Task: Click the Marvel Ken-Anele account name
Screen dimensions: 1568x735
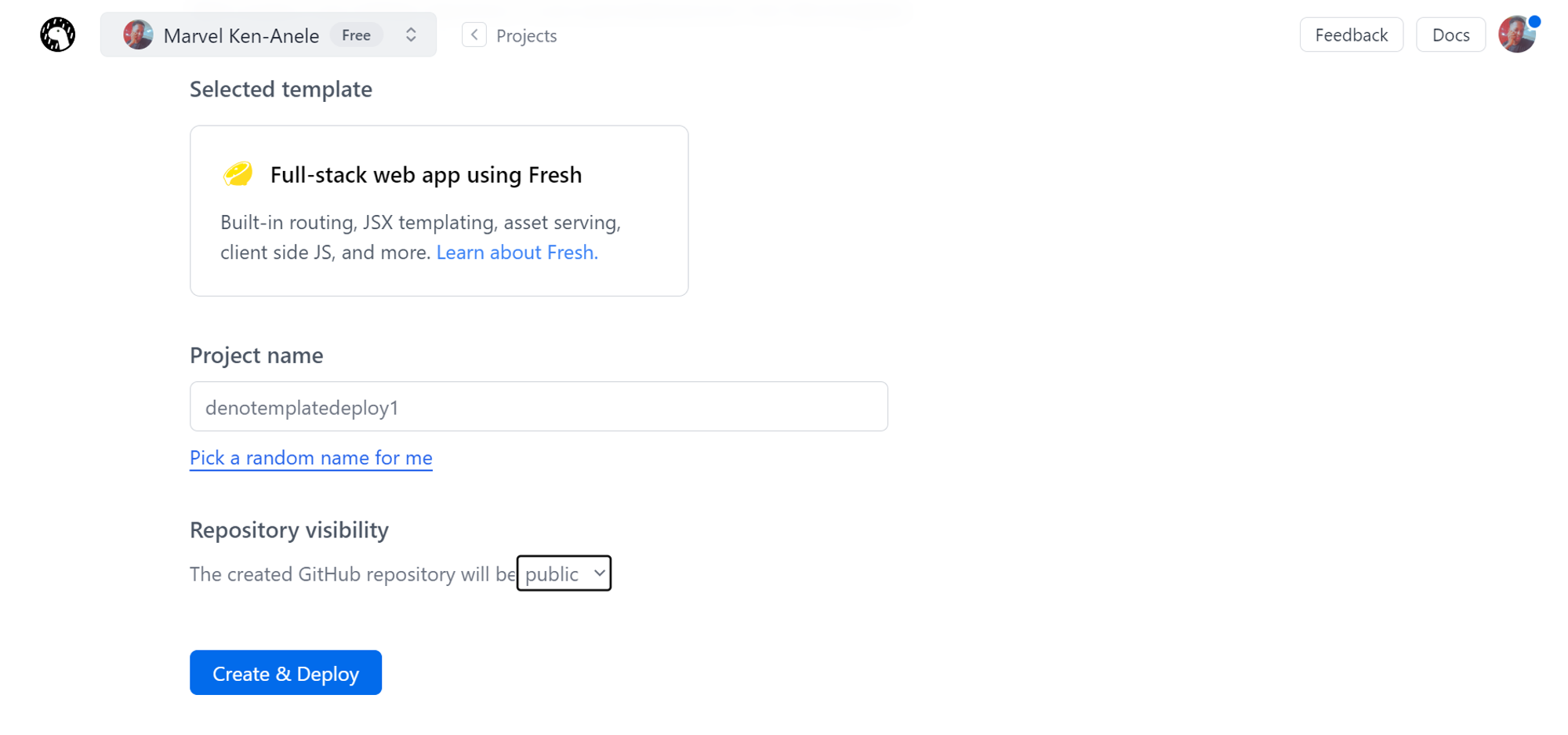Action: click(x=241, y=36)
